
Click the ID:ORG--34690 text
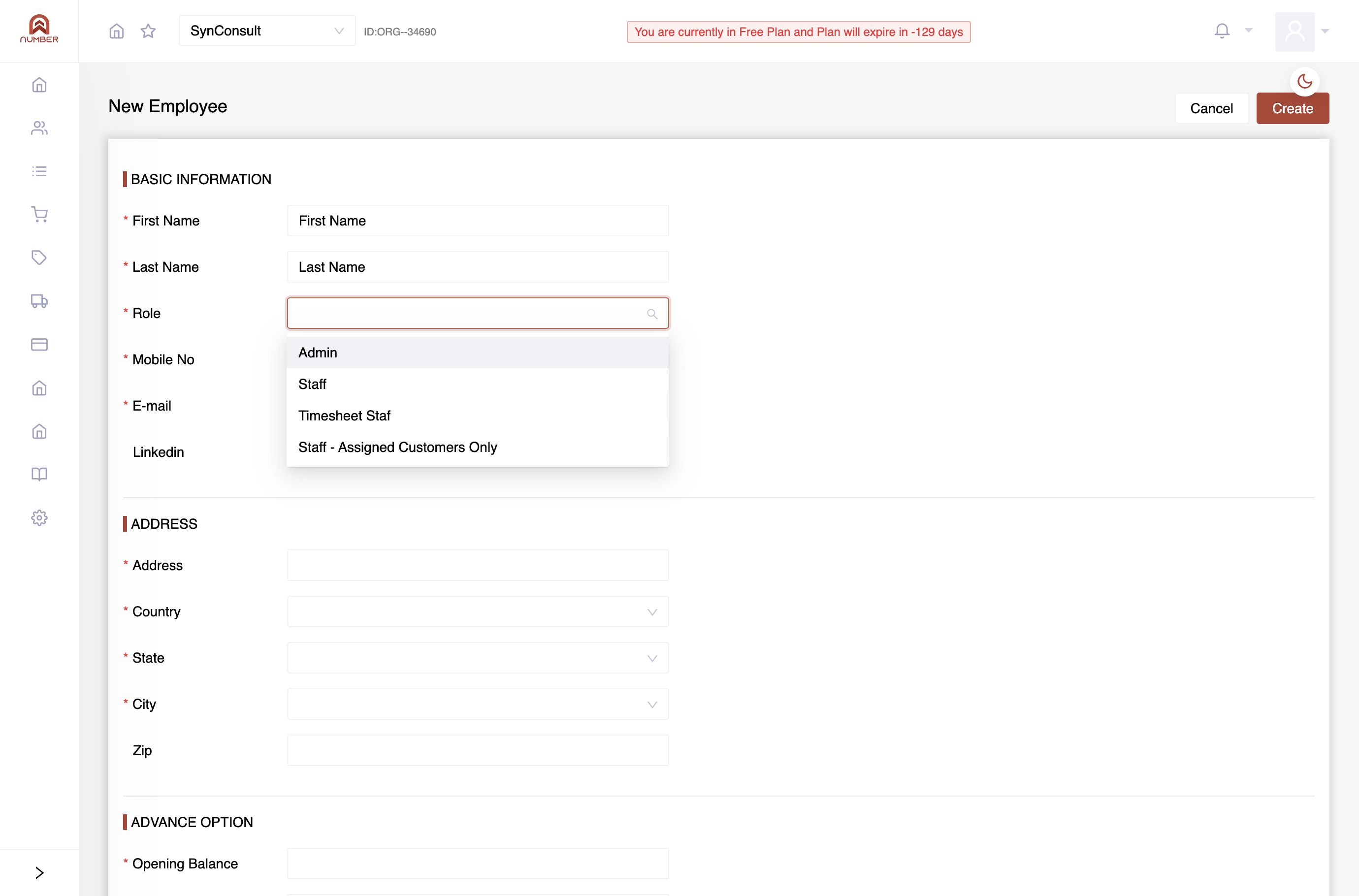[x=400, y=32]
